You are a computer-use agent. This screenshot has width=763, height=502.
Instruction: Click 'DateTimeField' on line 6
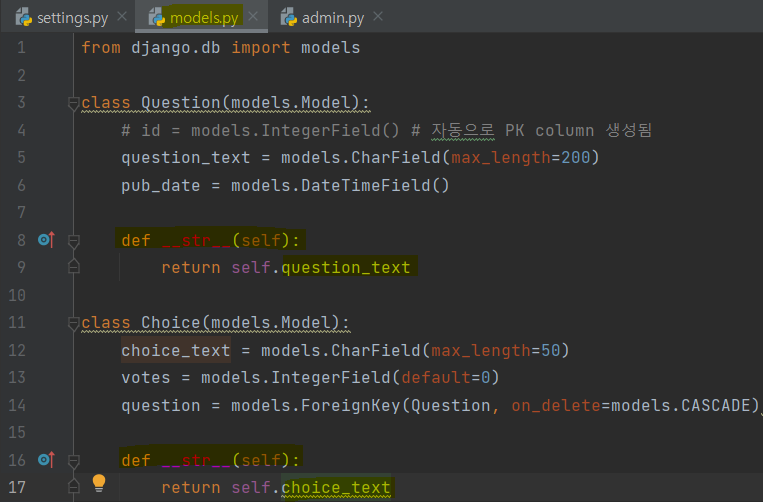pyautogui.click(x=365, y=185)
